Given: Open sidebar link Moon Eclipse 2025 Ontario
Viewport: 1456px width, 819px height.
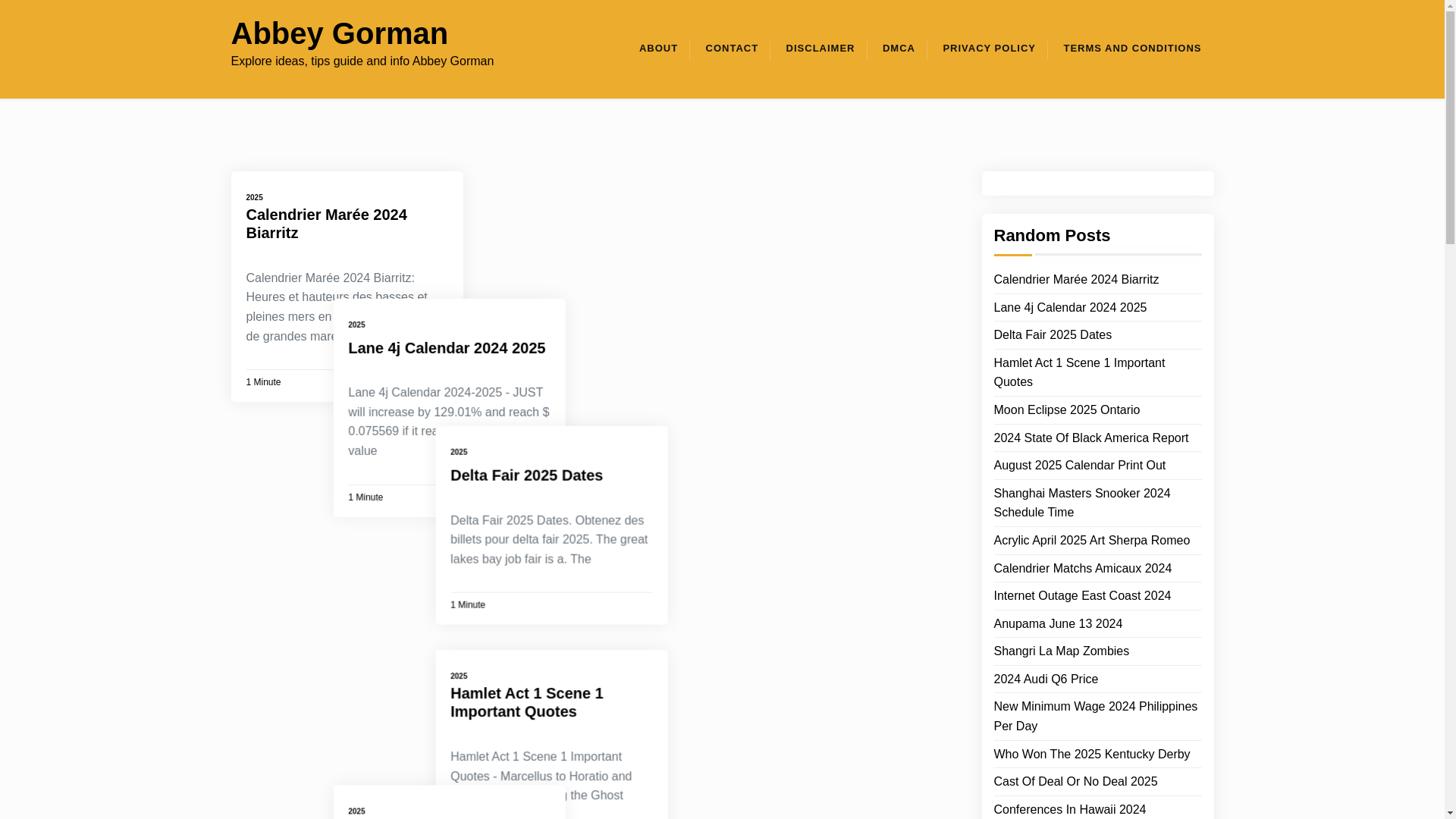Looking at the screenshot, I should tap(1066, 409).
